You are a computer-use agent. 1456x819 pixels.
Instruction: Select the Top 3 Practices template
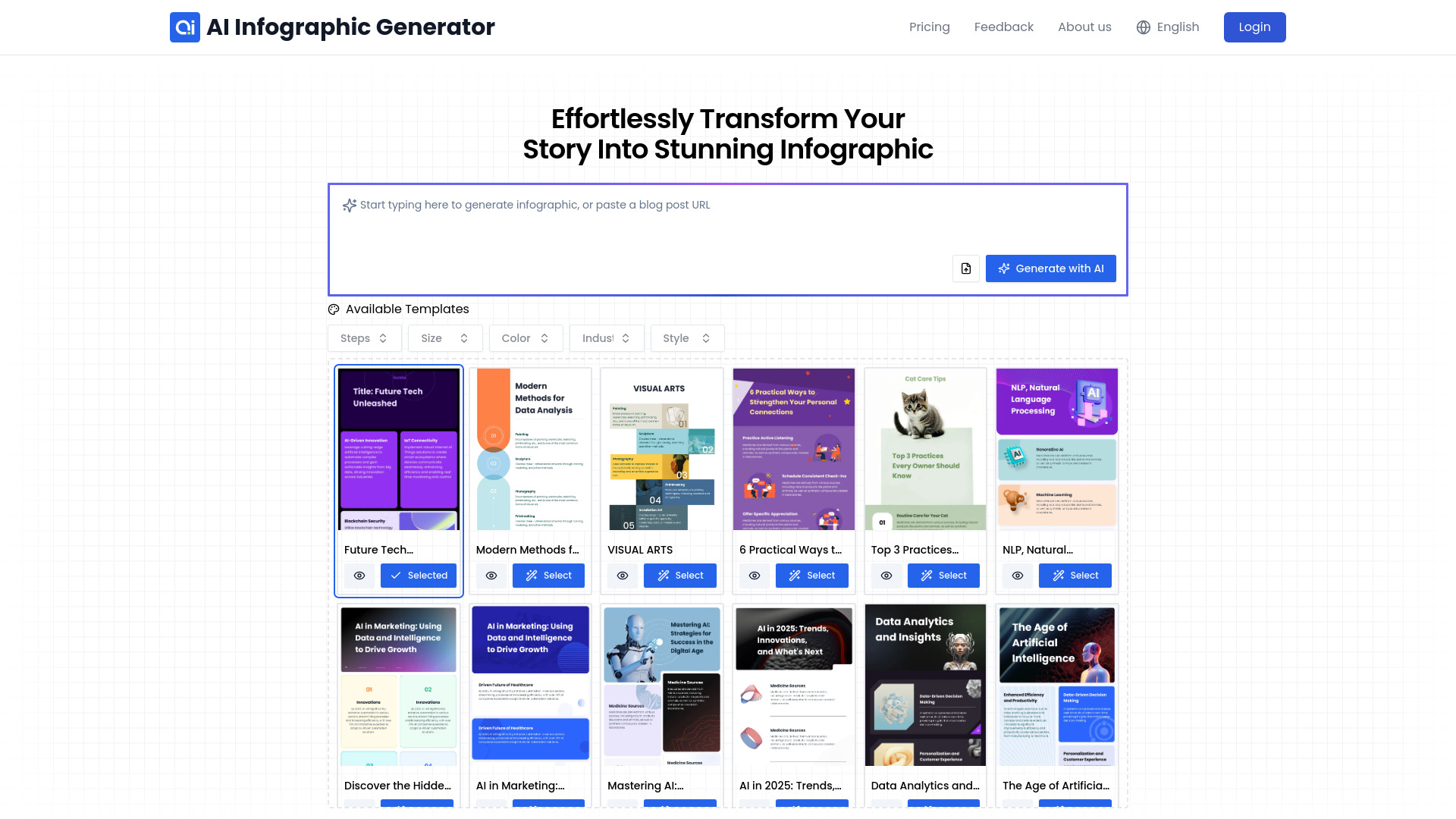click(x=943, y=575)
